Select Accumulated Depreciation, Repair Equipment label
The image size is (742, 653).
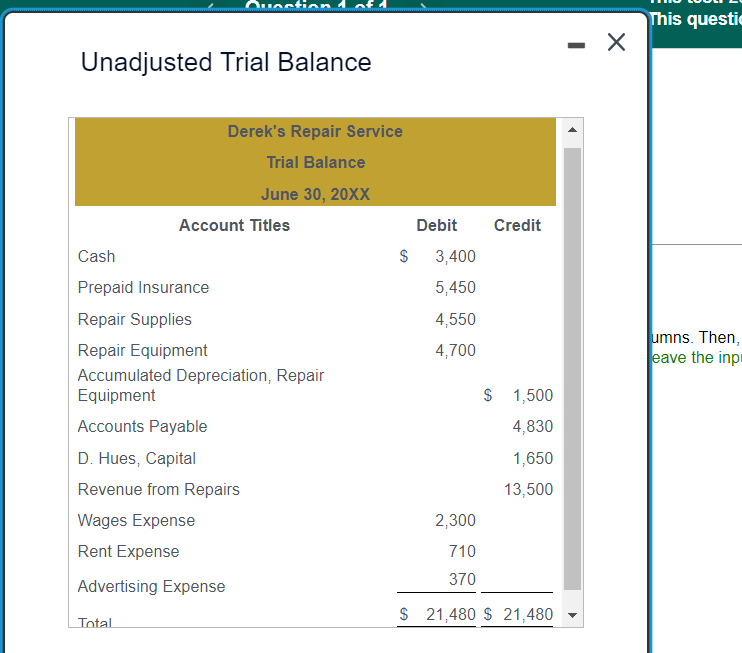pos(201,385)
